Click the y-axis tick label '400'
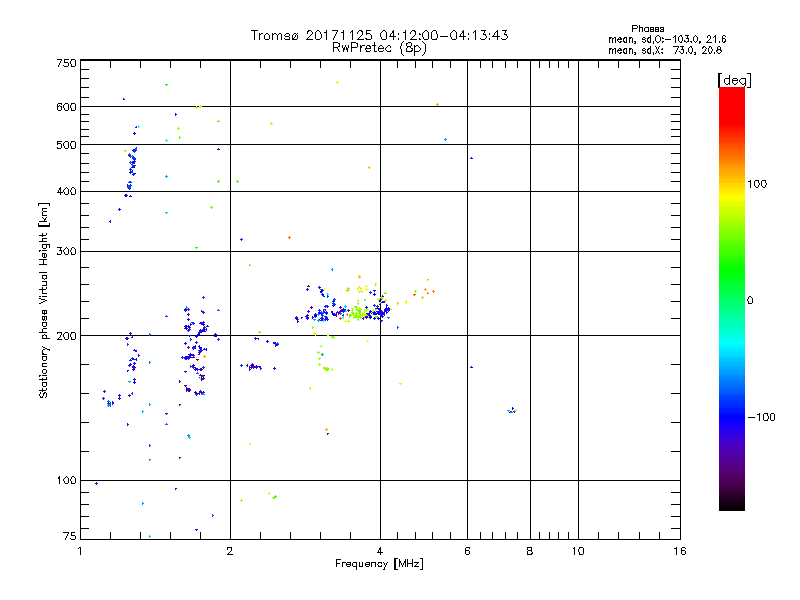 (x=66, y=191)
